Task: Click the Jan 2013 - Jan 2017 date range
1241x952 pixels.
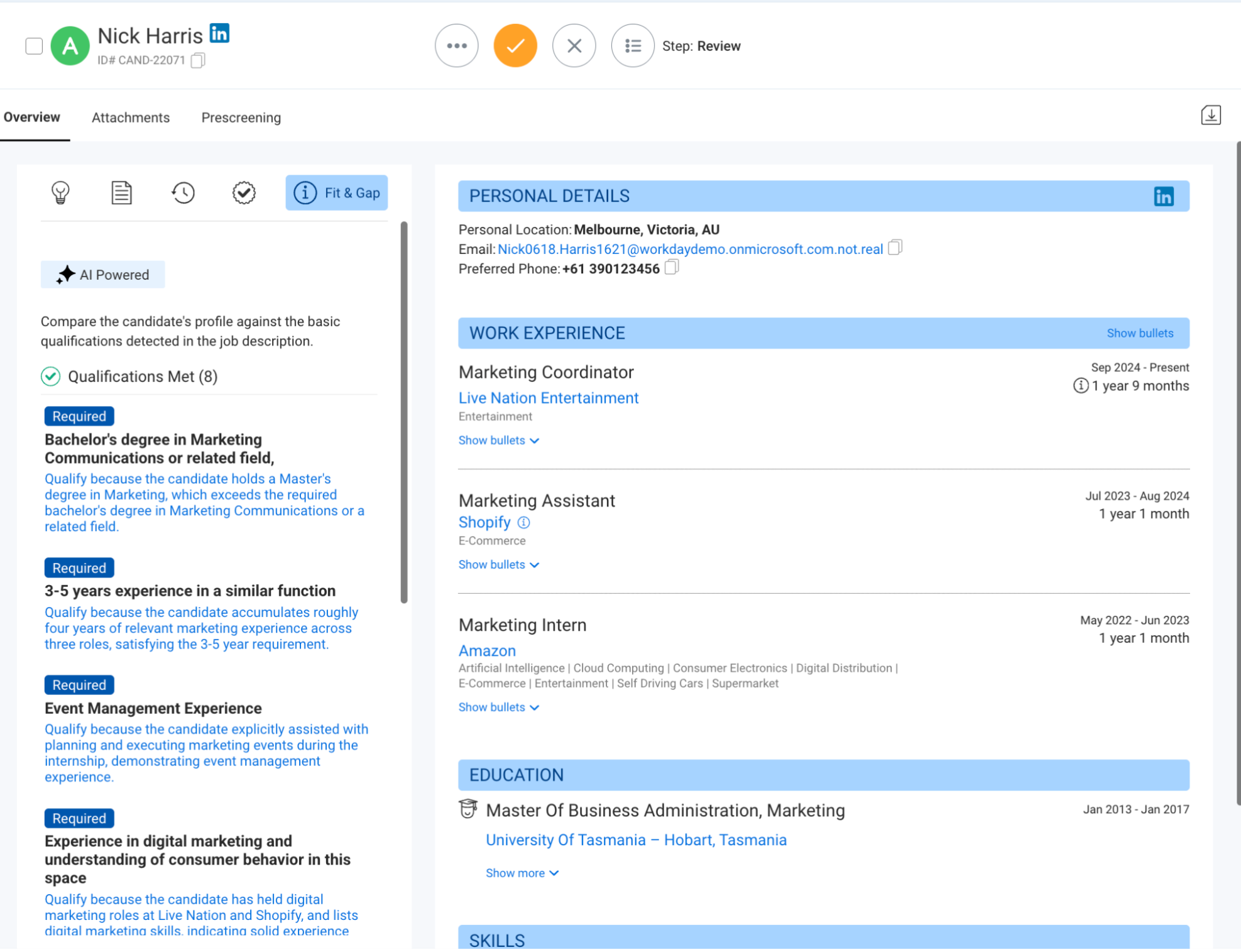Action: point(1135,810)
